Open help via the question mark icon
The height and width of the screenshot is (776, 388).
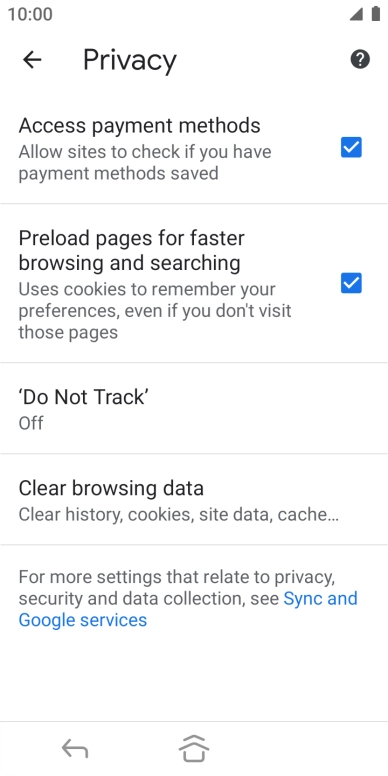(x=360, y=60)
